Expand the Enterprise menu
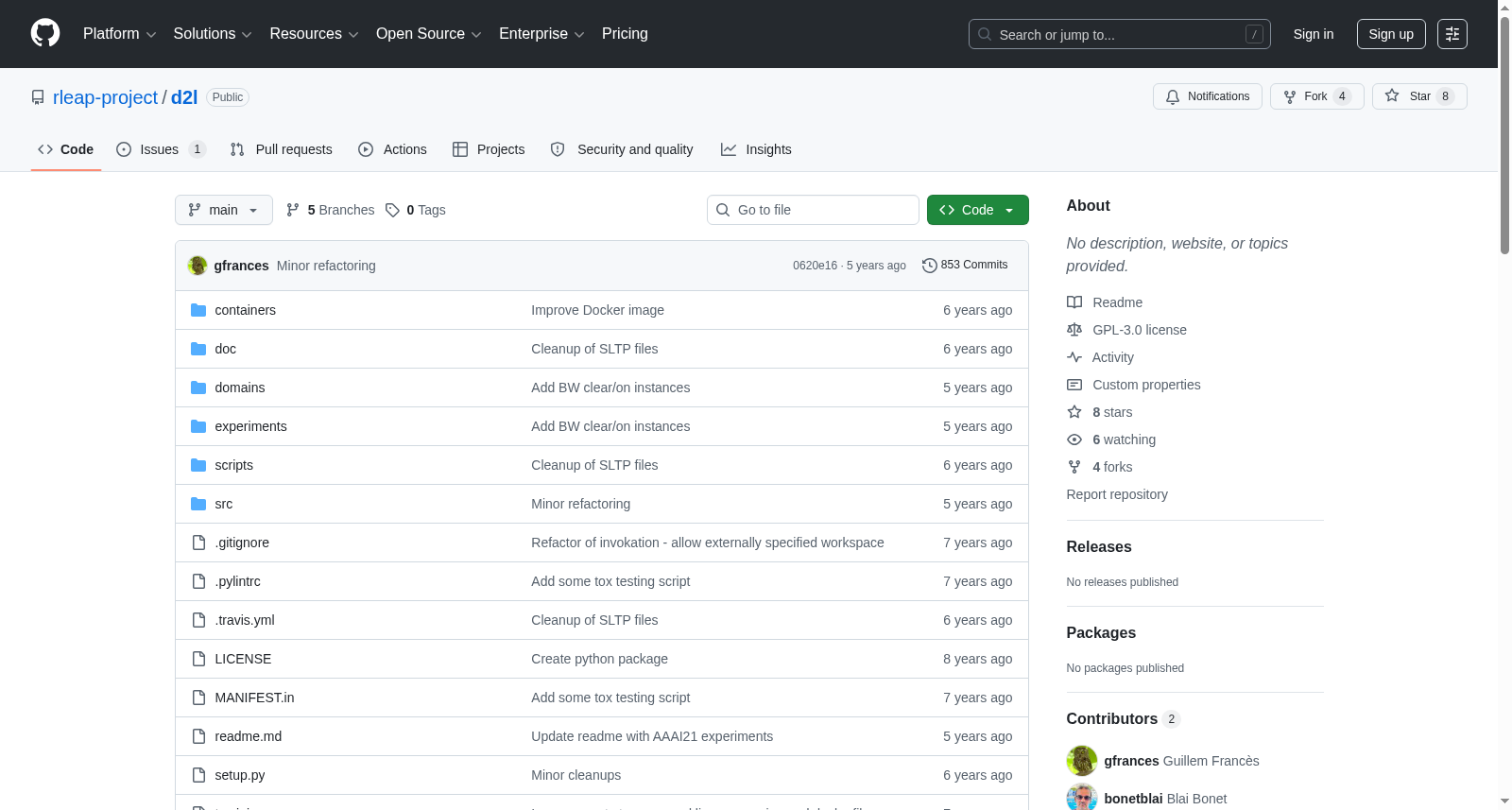Viewport: 1512px width, 810px height. tap(541, 34)
